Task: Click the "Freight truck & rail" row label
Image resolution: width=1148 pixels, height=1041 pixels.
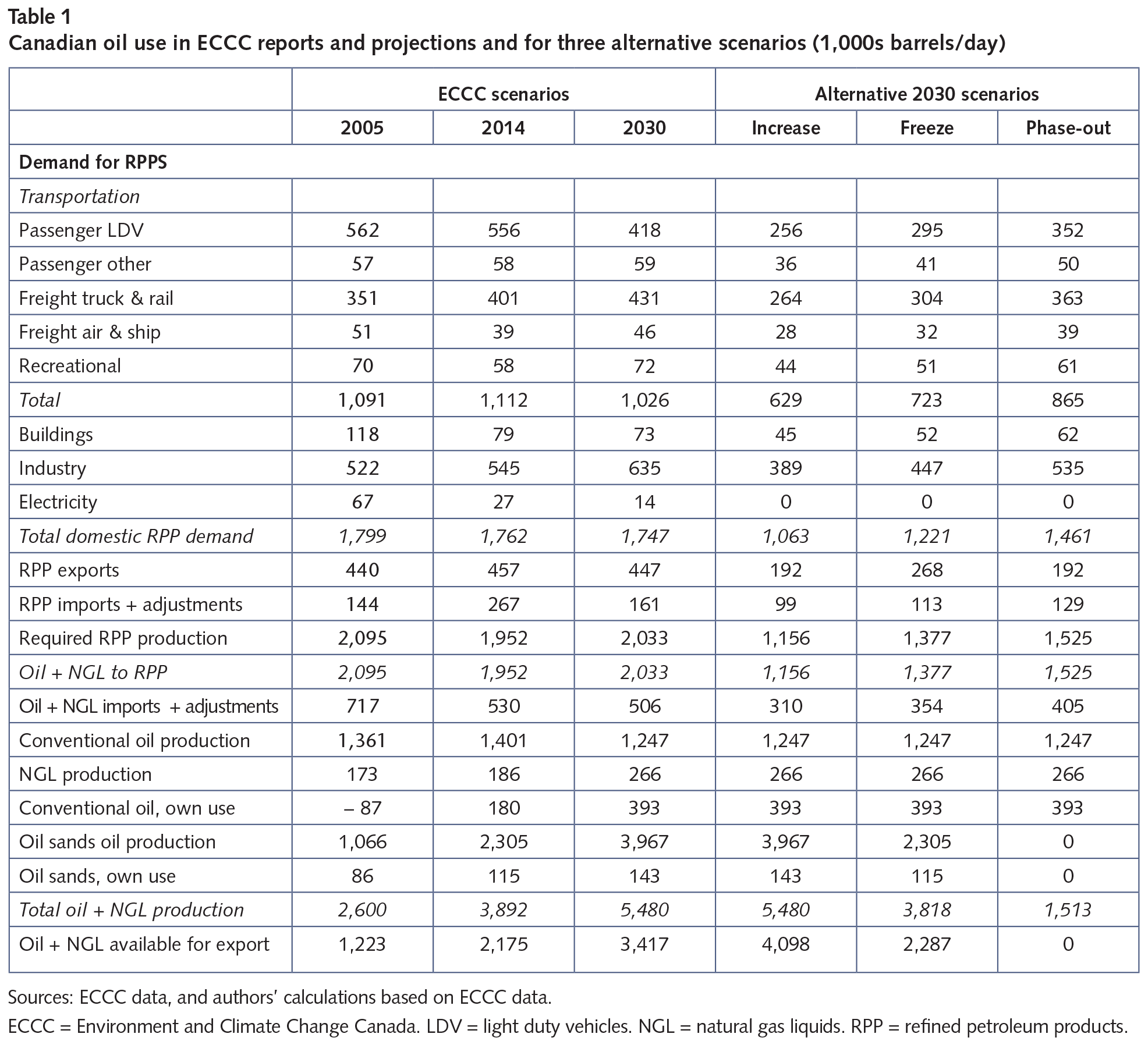Action: pyautogui.click(x=96, y=298)
